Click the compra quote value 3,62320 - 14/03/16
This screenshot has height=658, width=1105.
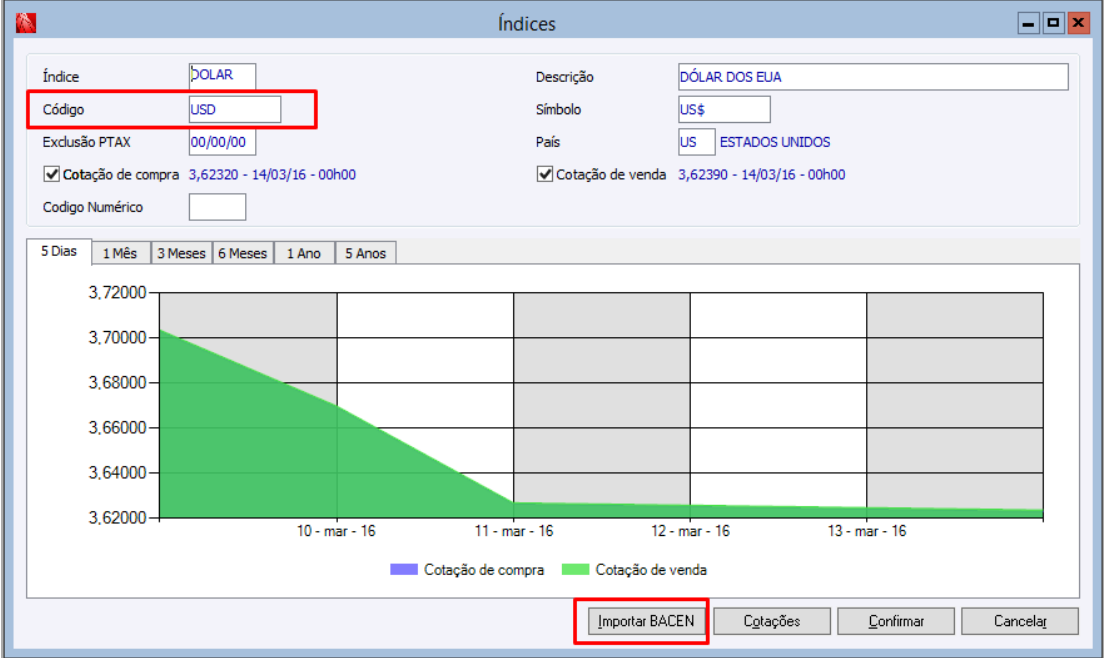coord(272,175)
